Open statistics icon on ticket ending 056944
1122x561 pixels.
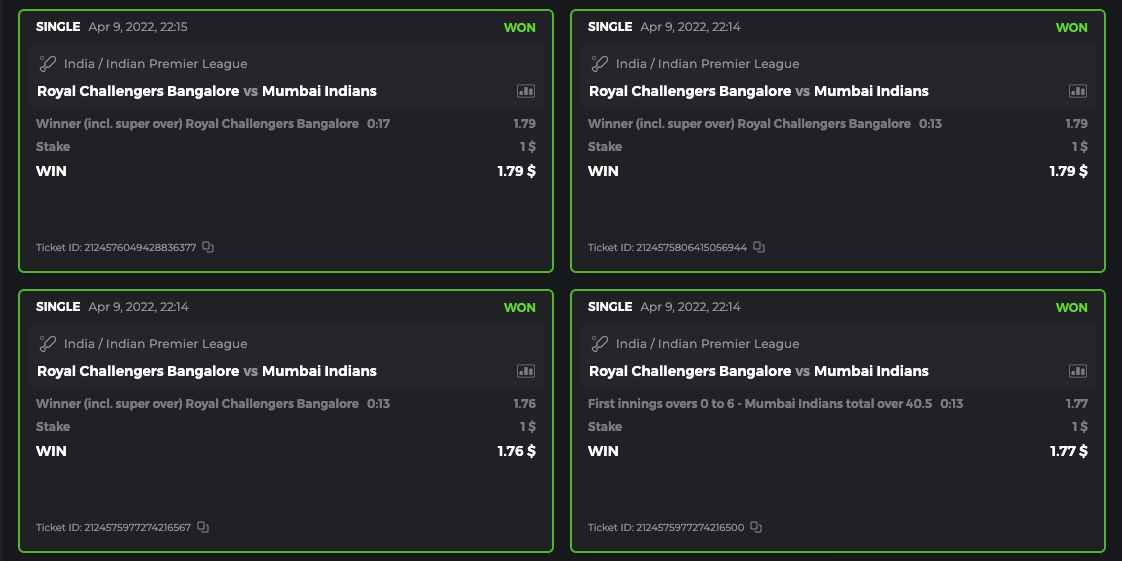click(1078, 91)
